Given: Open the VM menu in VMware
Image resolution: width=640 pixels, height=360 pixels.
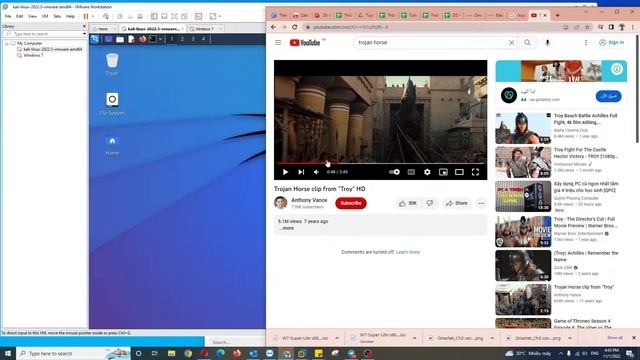Looking at the screenshot, I should click(45, 16).
